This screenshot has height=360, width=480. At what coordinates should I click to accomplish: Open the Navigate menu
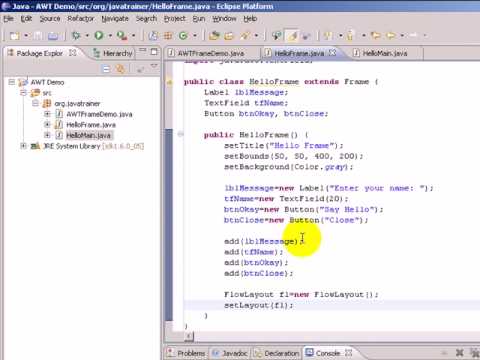click(115, 19)
